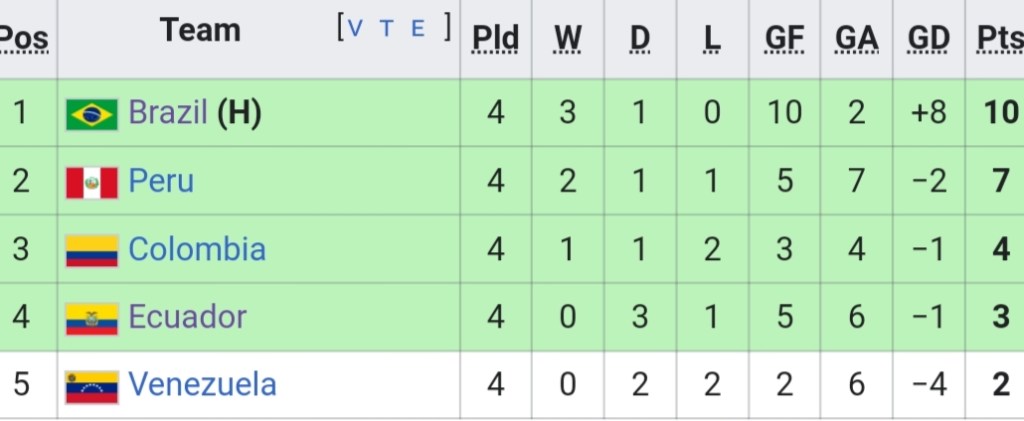
Task: Click the Colombia flag icon
Action: [92, 250]
